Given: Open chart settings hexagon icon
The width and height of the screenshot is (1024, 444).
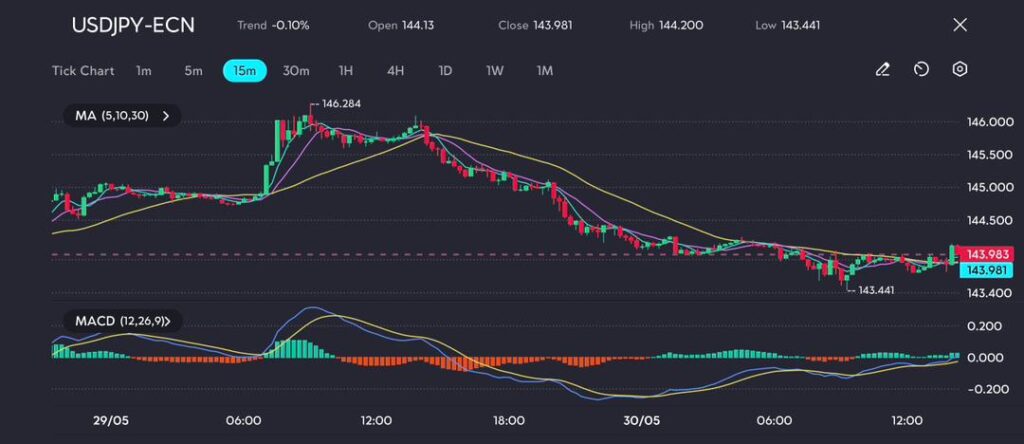Looking at the screenshot, I should (960, 70).
